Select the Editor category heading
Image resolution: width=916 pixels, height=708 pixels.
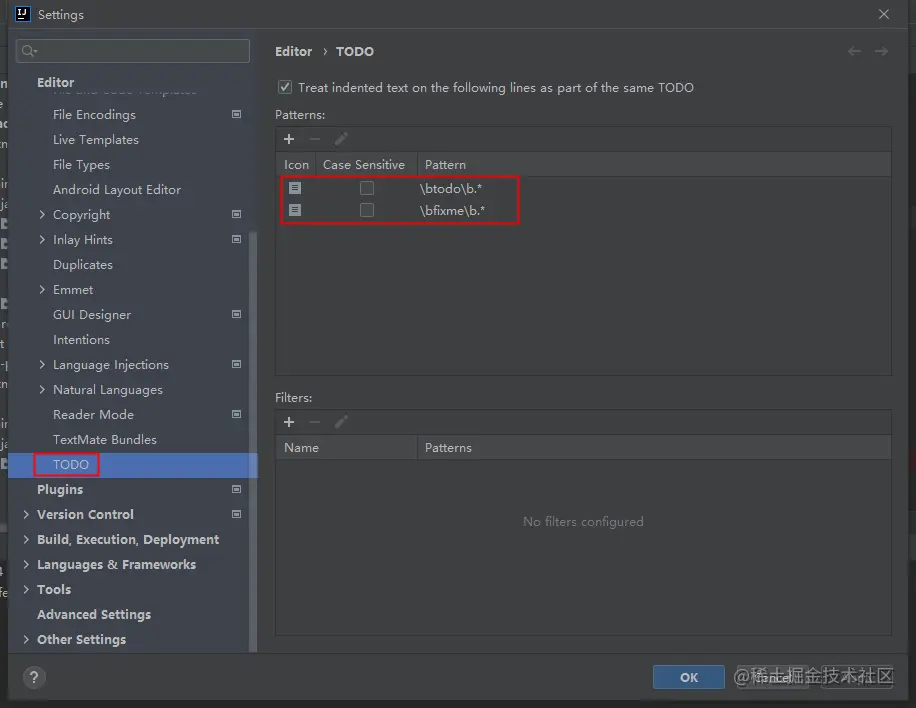click(55, 82)
